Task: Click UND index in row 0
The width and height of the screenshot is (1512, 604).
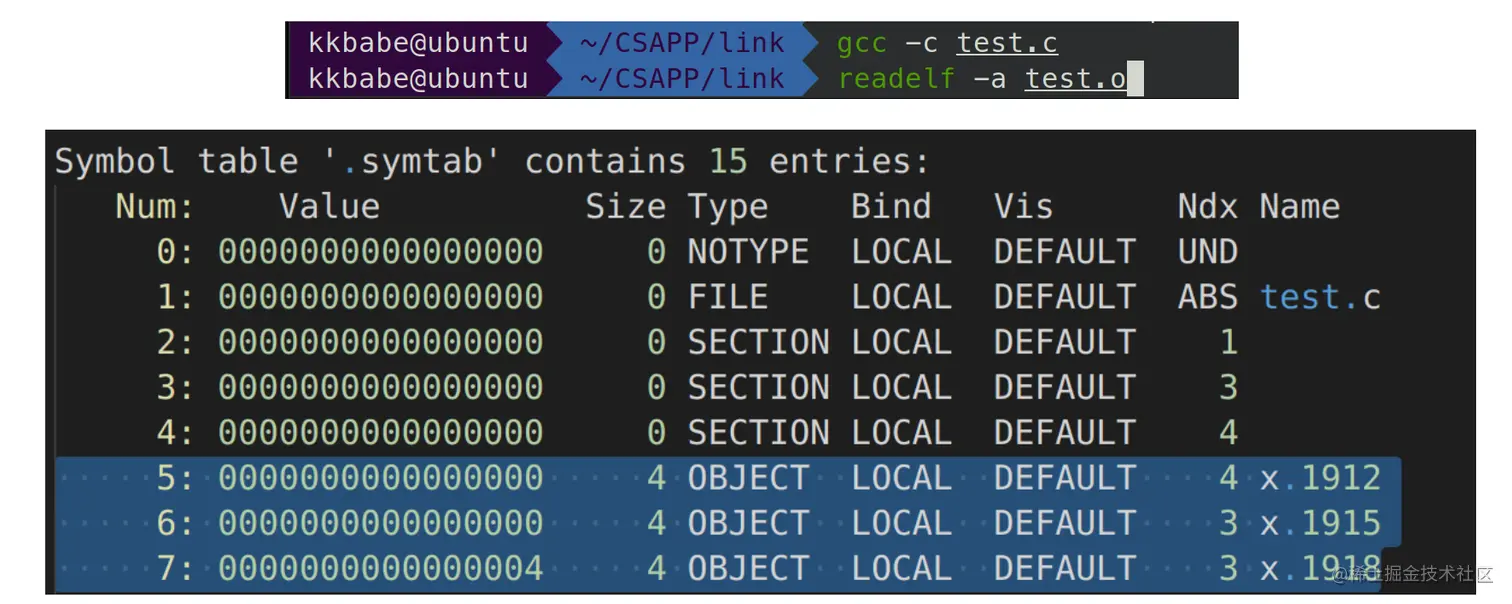Action: (x=1208, y=252)
